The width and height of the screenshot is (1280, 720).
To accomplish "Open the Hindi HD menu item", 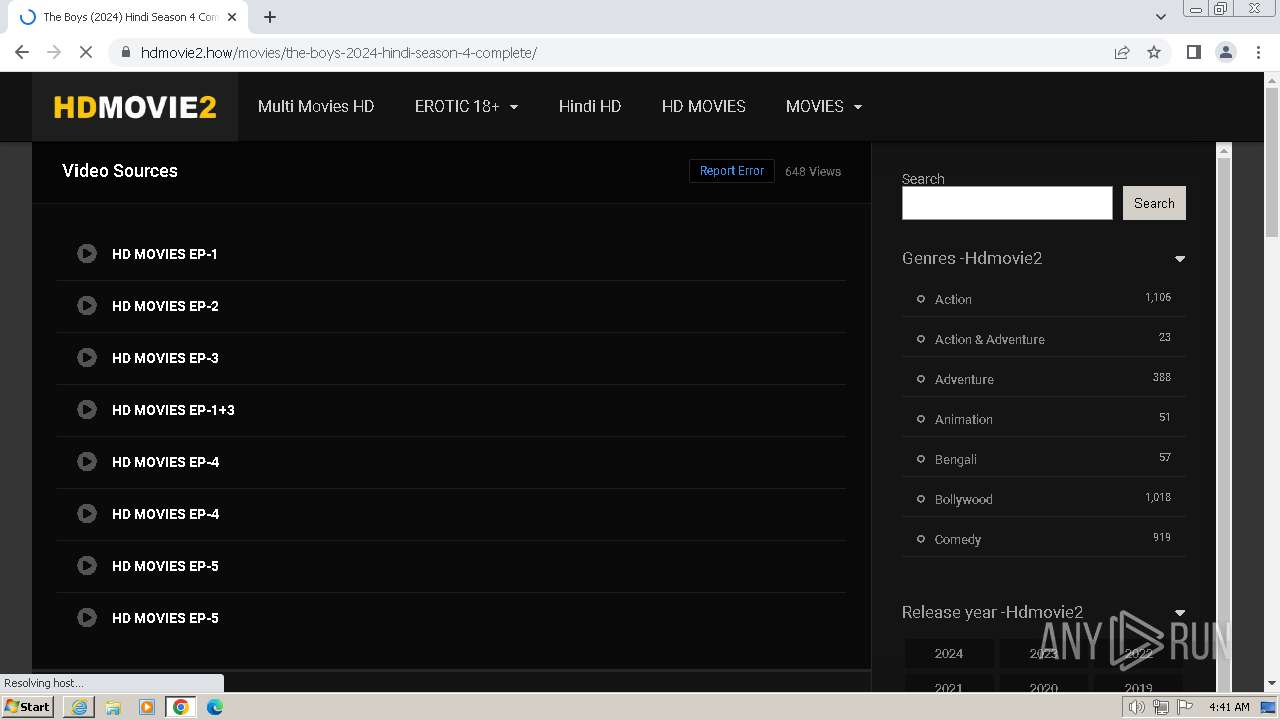I will click(x=590, y=106).
